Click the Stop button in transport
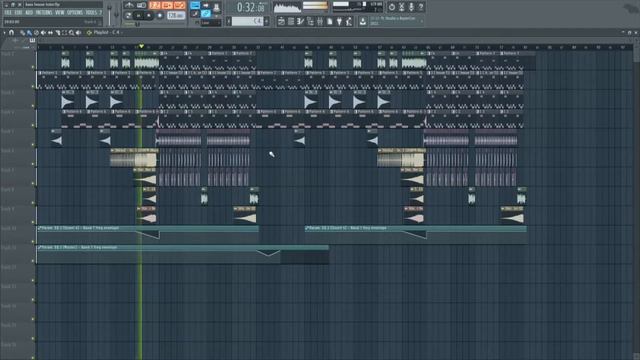 pos(149,16)
